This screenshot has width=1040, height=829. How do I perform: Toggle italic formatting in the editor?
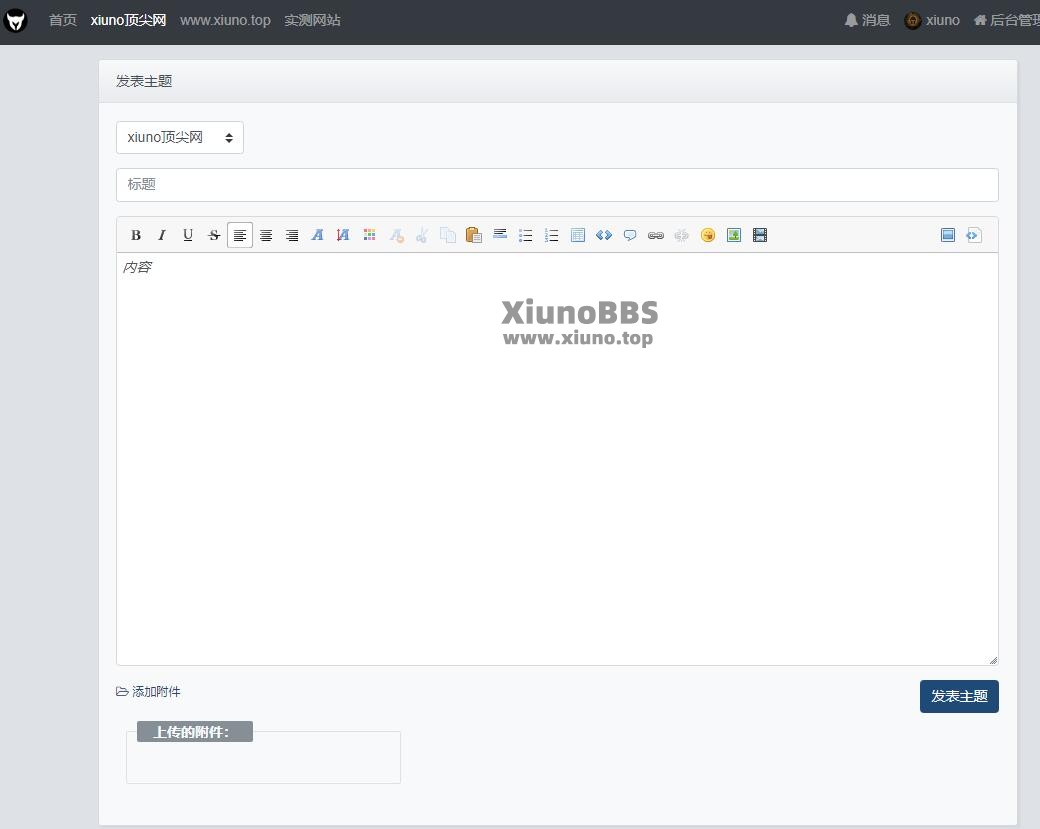point(162,235)
